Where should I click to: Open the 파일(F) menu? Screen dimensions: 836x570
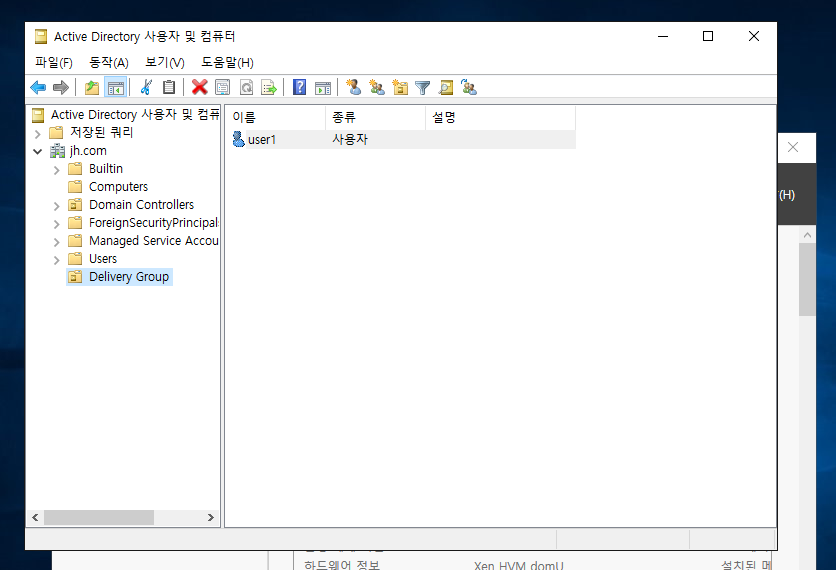coord(54,62)
